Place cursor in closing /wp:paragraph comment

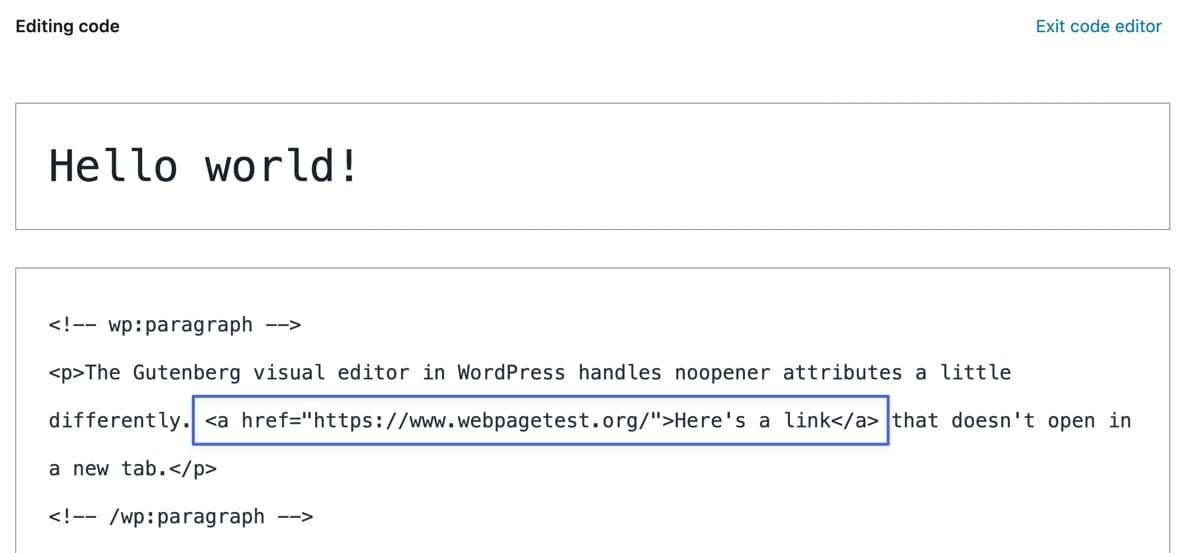(181, 517)
